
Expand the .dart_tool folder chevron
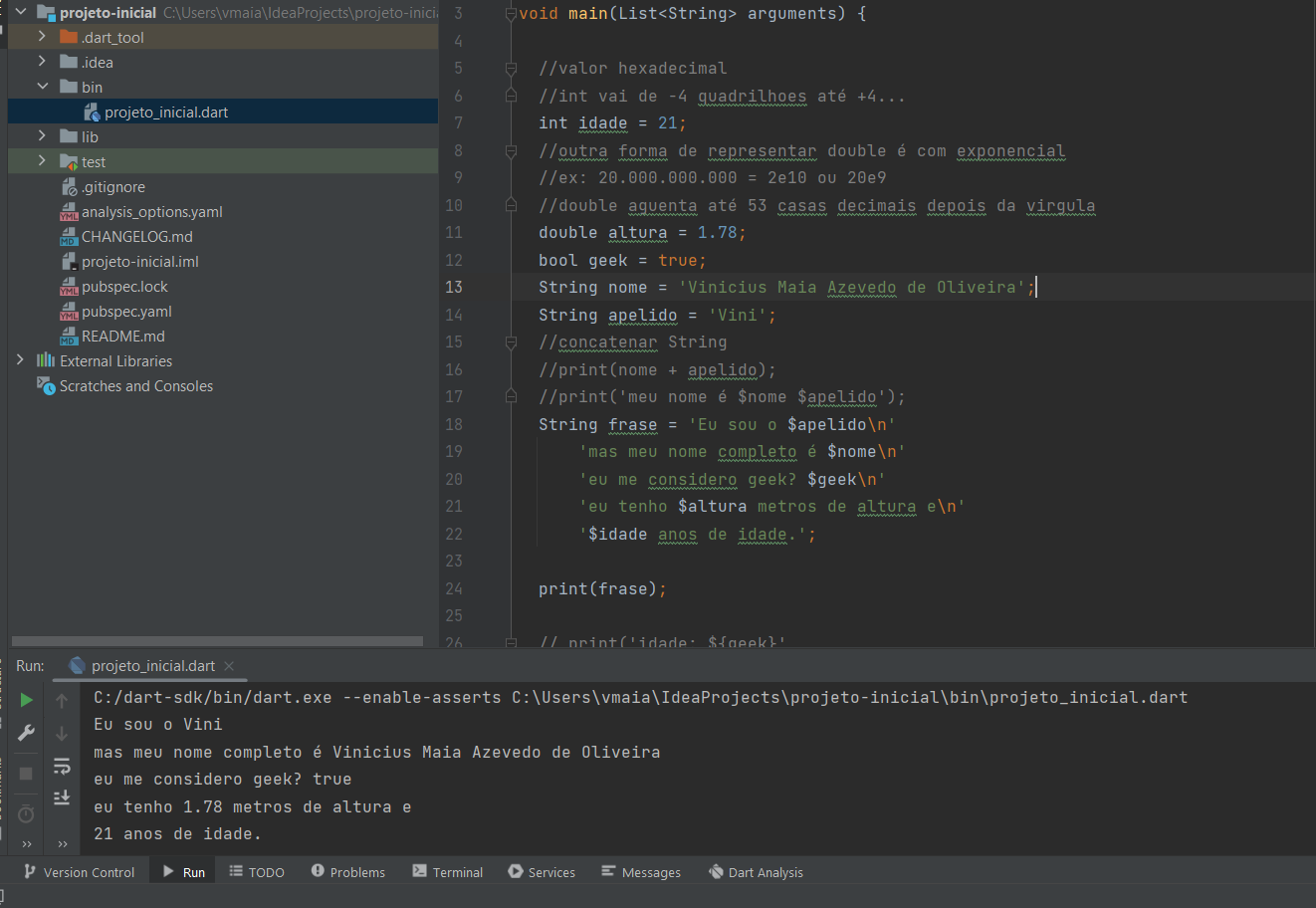click(42, 36)
